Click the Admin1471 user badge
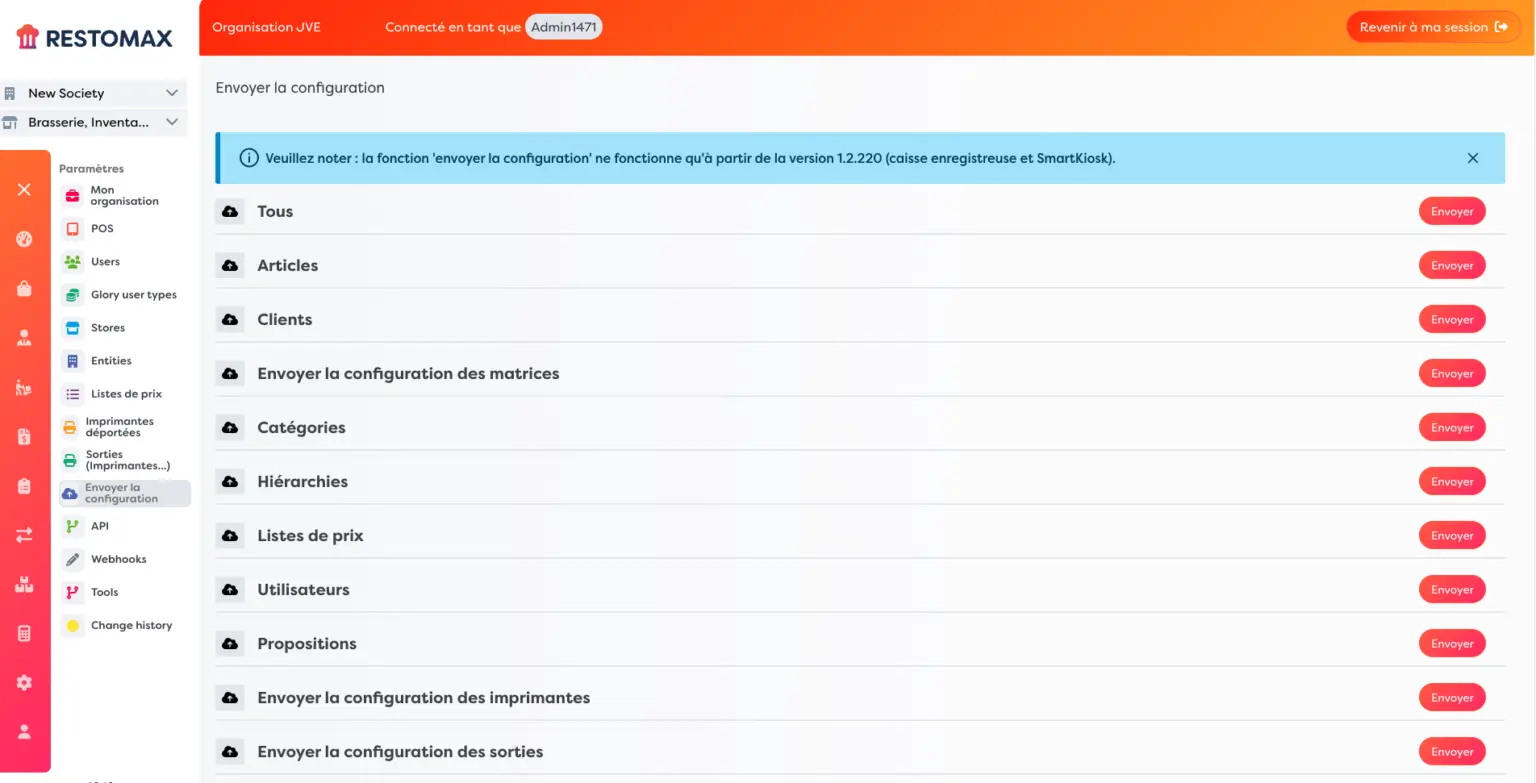This screenshot has width=1536, height=783. (x=564, y=27)
